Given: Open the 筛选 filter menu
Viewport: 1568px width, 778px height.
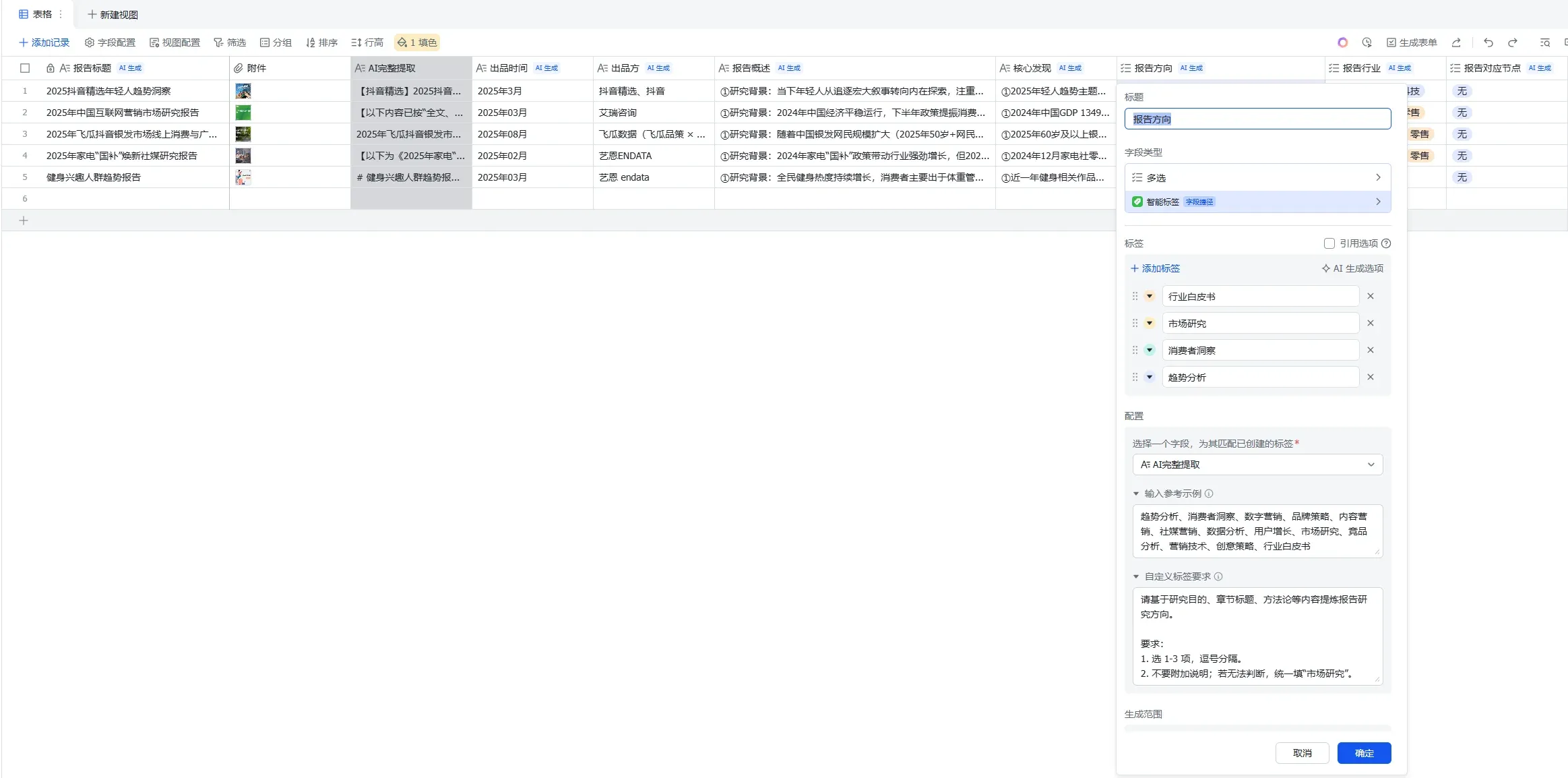Looking at the screenshot, I should pos(230,42).
